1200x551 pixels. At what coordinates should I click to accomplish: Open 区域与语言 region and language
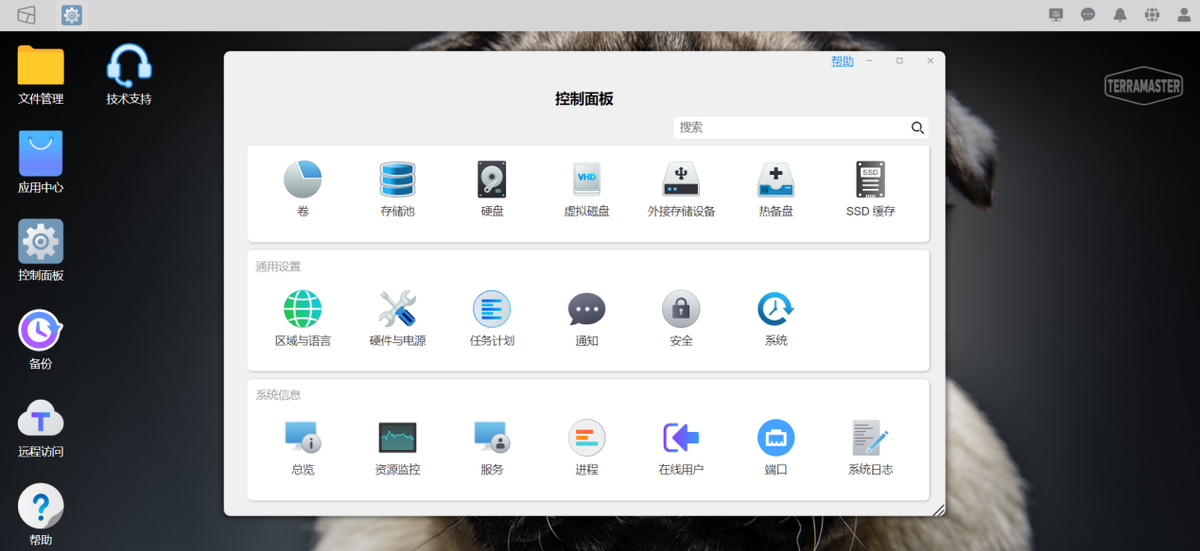click(303, 309)
